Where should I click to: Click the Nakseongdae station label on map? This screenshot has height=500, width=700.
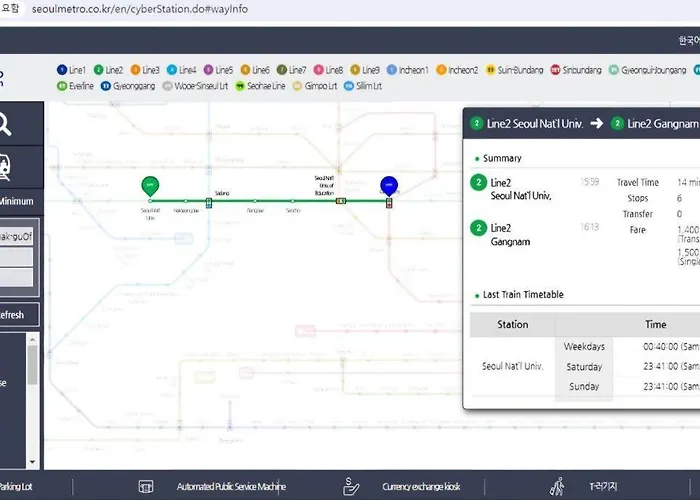186,210
